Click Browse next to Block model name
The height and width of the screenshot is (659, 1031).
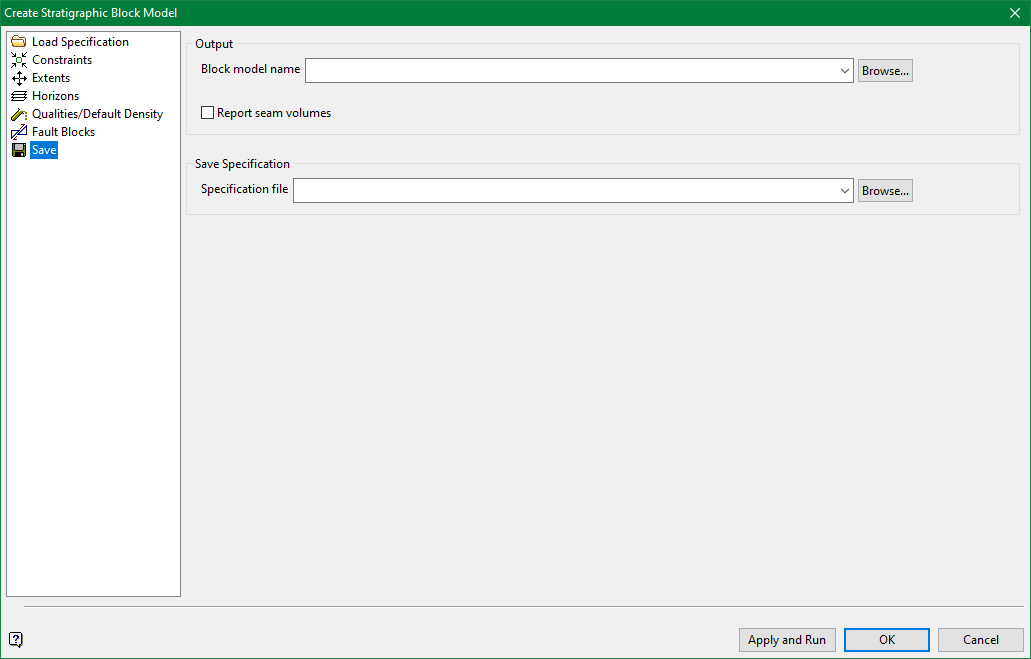coord(885,70)
